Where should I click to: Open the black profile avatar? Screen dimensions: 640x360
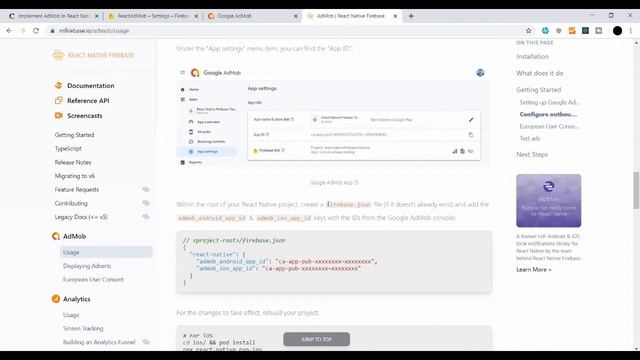pos(617,31)
